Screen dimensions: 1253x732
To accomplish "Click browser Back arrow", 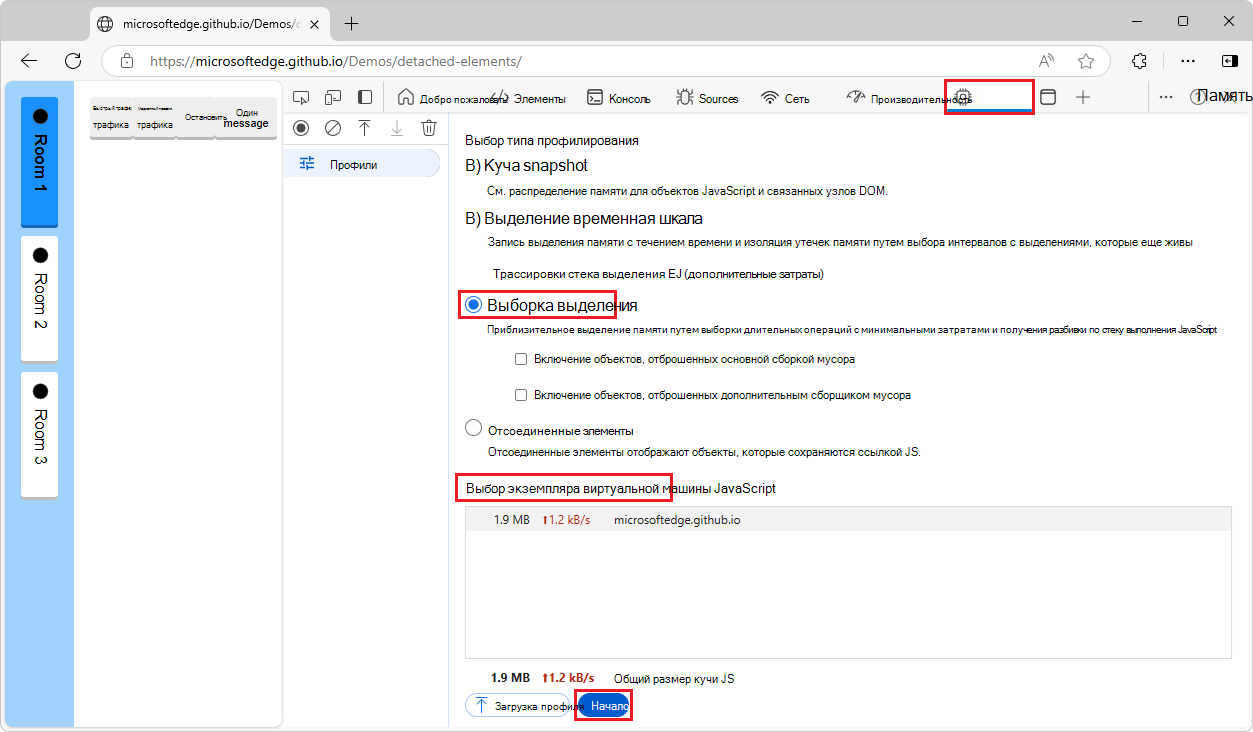I will point(29,61).
